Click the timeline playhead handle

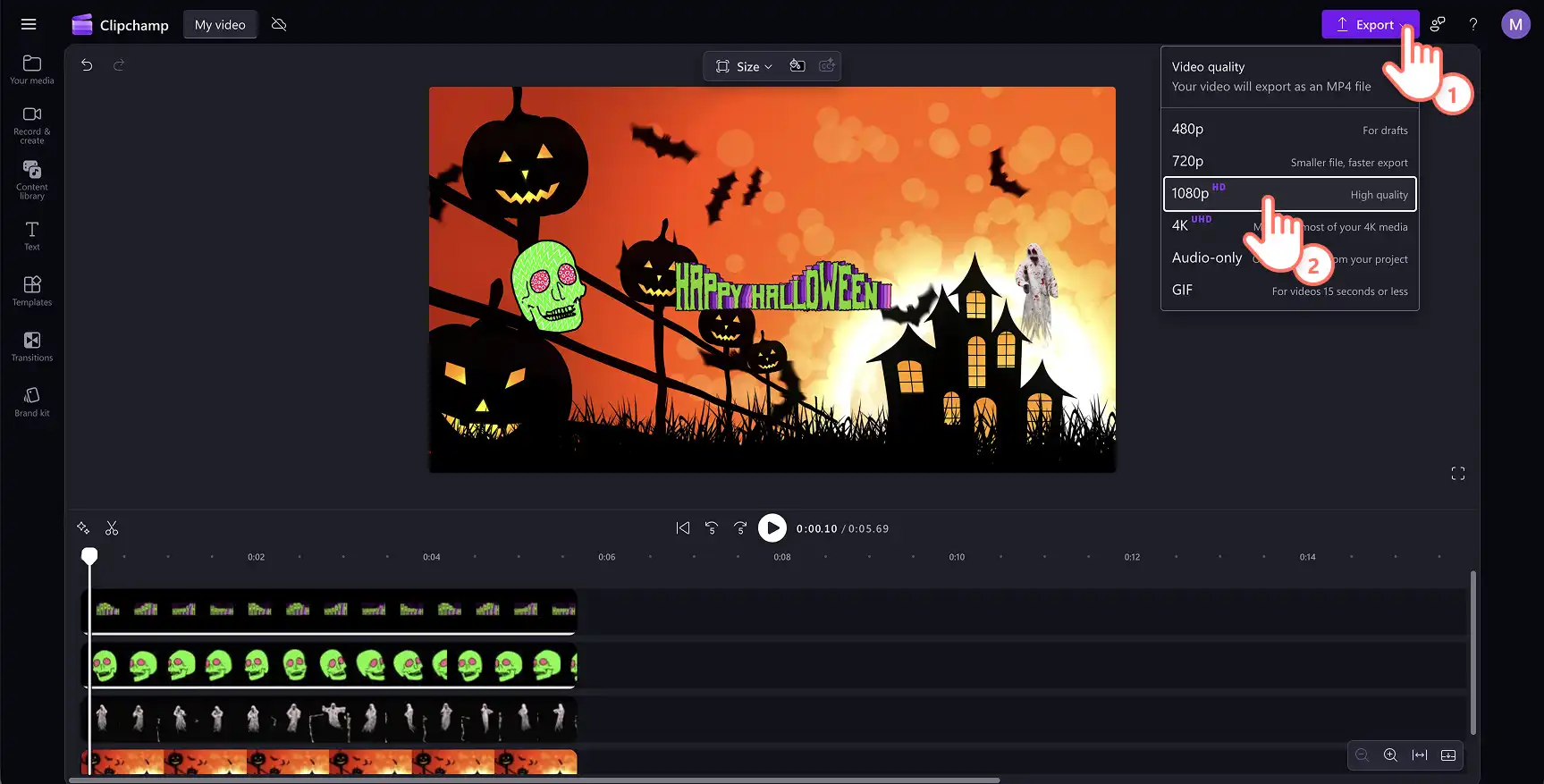point(89,556)
